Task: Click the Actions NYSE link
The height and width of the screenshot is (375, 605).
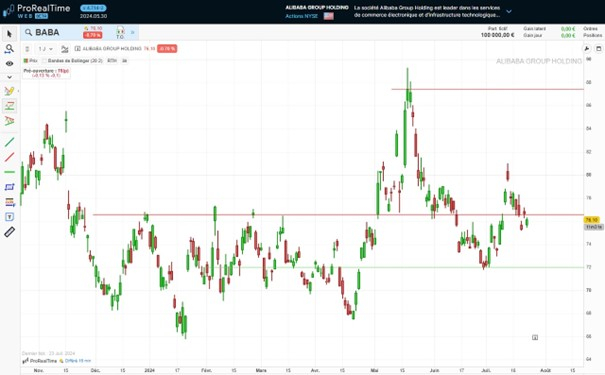Action: (x=302, y=16)
